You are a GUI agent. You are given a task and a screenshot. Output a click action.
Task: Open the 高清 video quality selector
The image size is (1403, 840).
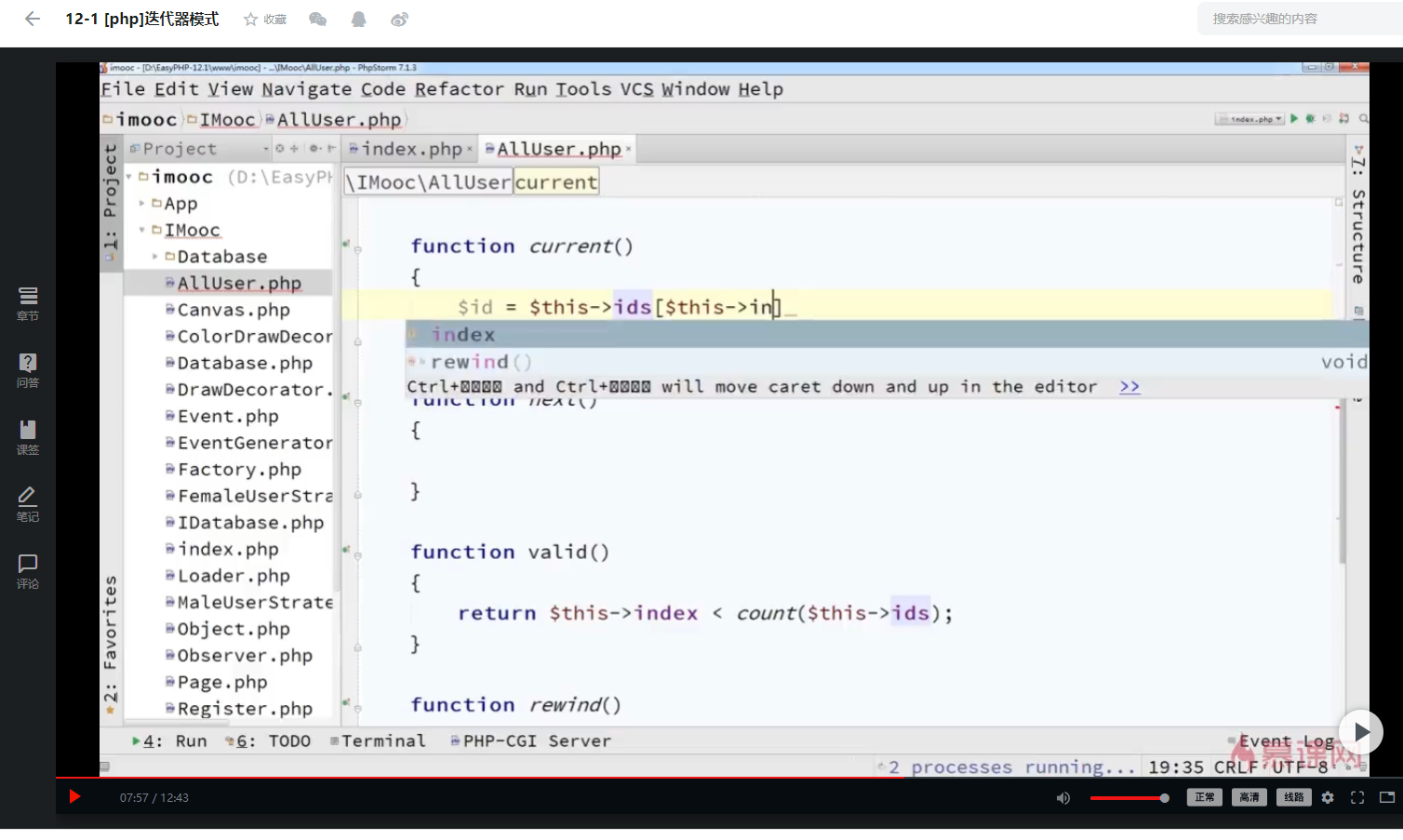point(1249,797)
